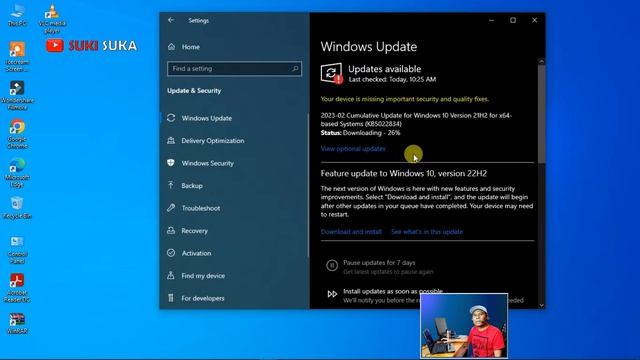This screenshot has height=360, width=640.
Task: Click the For developers tools icon
Action: tap(171, 298)
